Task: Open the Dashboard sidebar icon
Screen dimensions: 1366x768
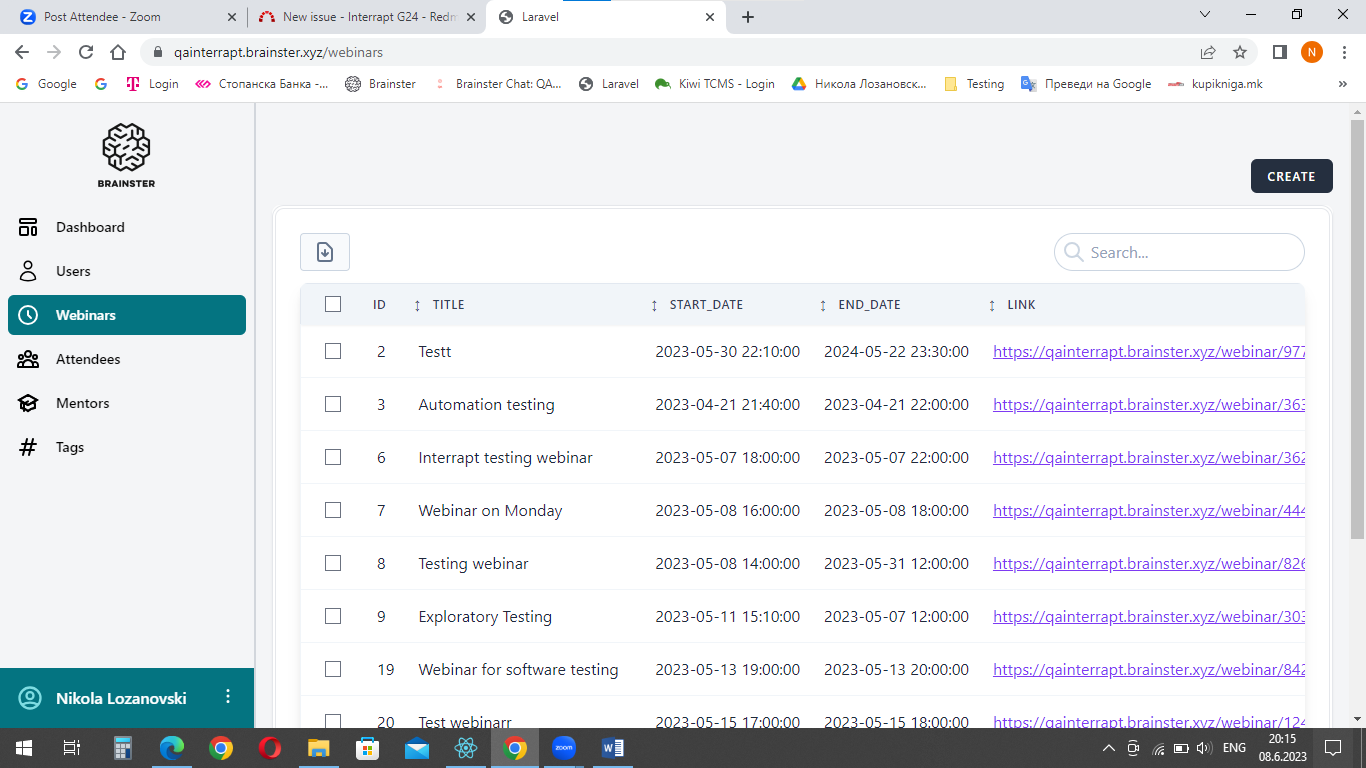Action: [28, 227]
